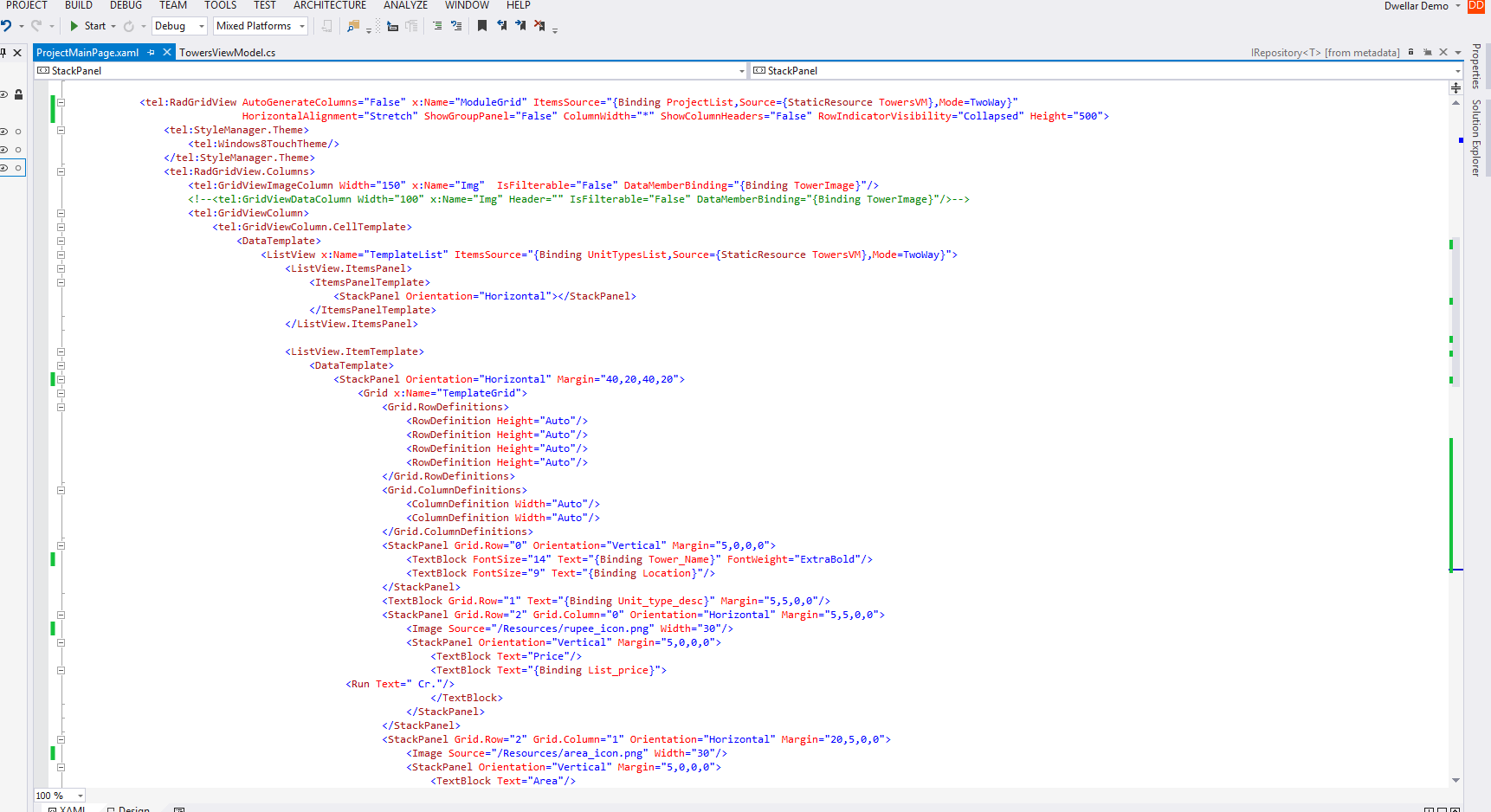Open the 100 % zoom level dropdown

[80, 796]
